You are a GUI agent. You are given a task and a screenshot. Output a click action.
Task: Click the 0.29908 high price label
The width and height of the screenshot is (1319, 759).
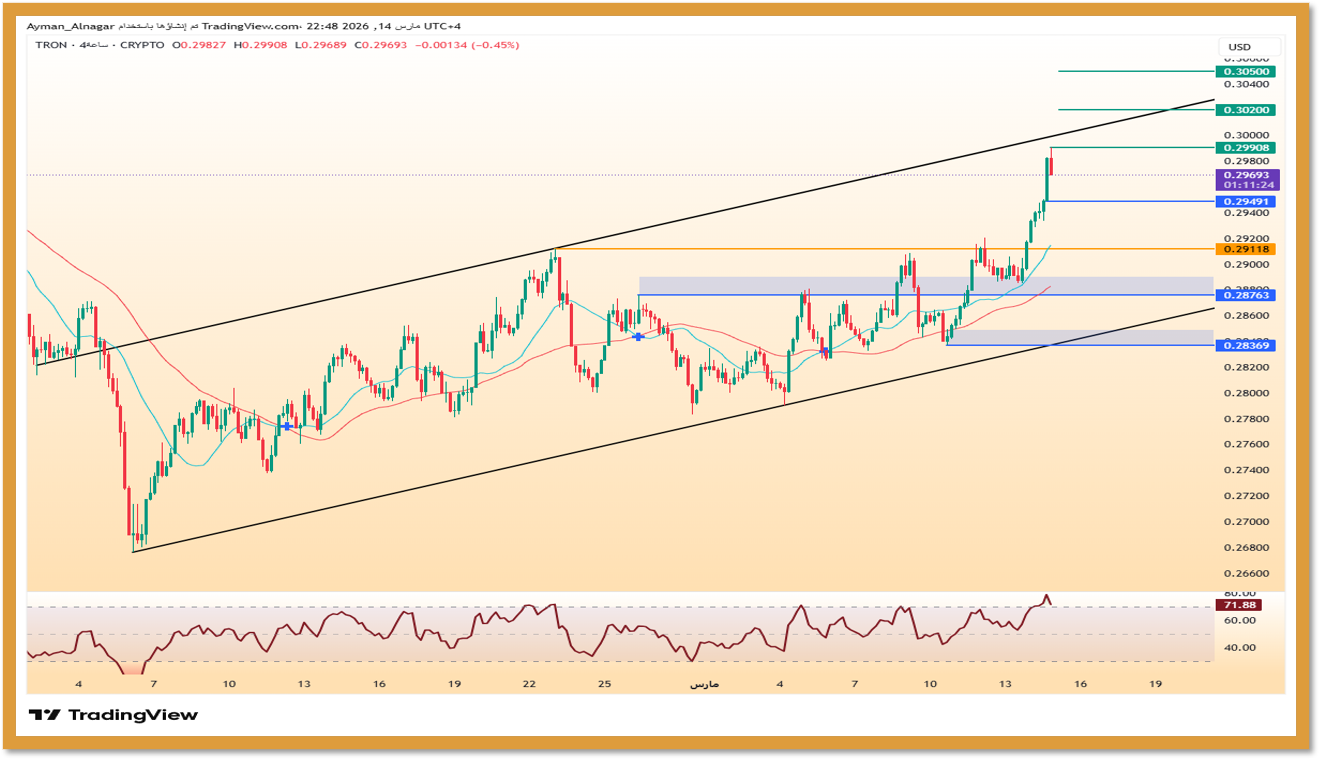tap(1244, 148)
